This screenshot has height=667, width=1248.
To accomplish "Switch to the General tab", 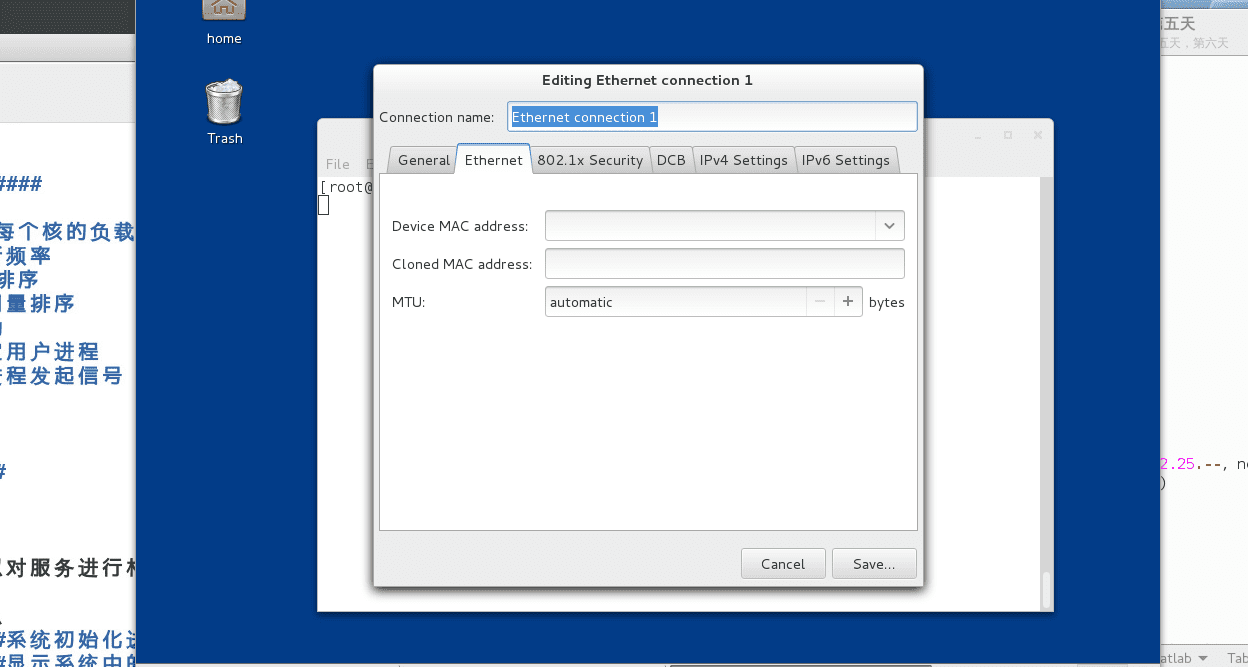I will [423, 160].
